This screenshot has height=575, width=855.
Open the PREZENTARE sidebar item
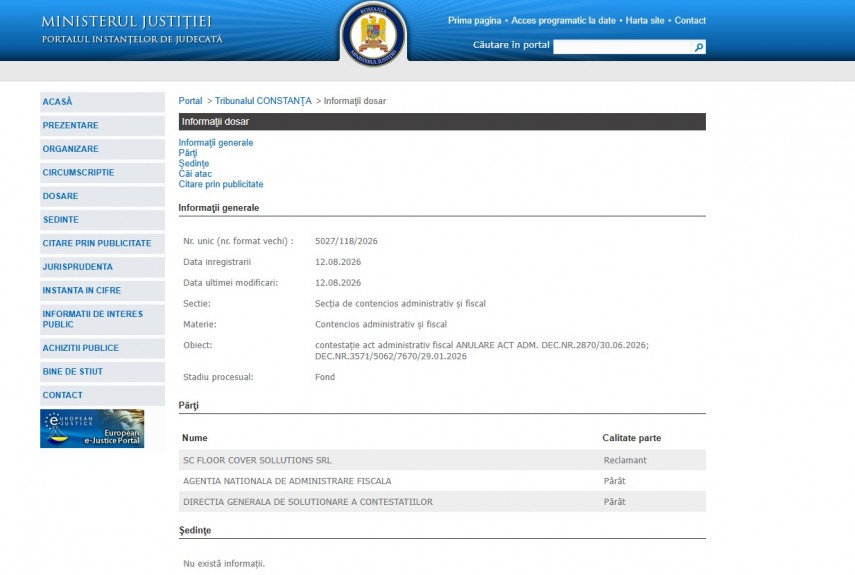pos(102,125)
